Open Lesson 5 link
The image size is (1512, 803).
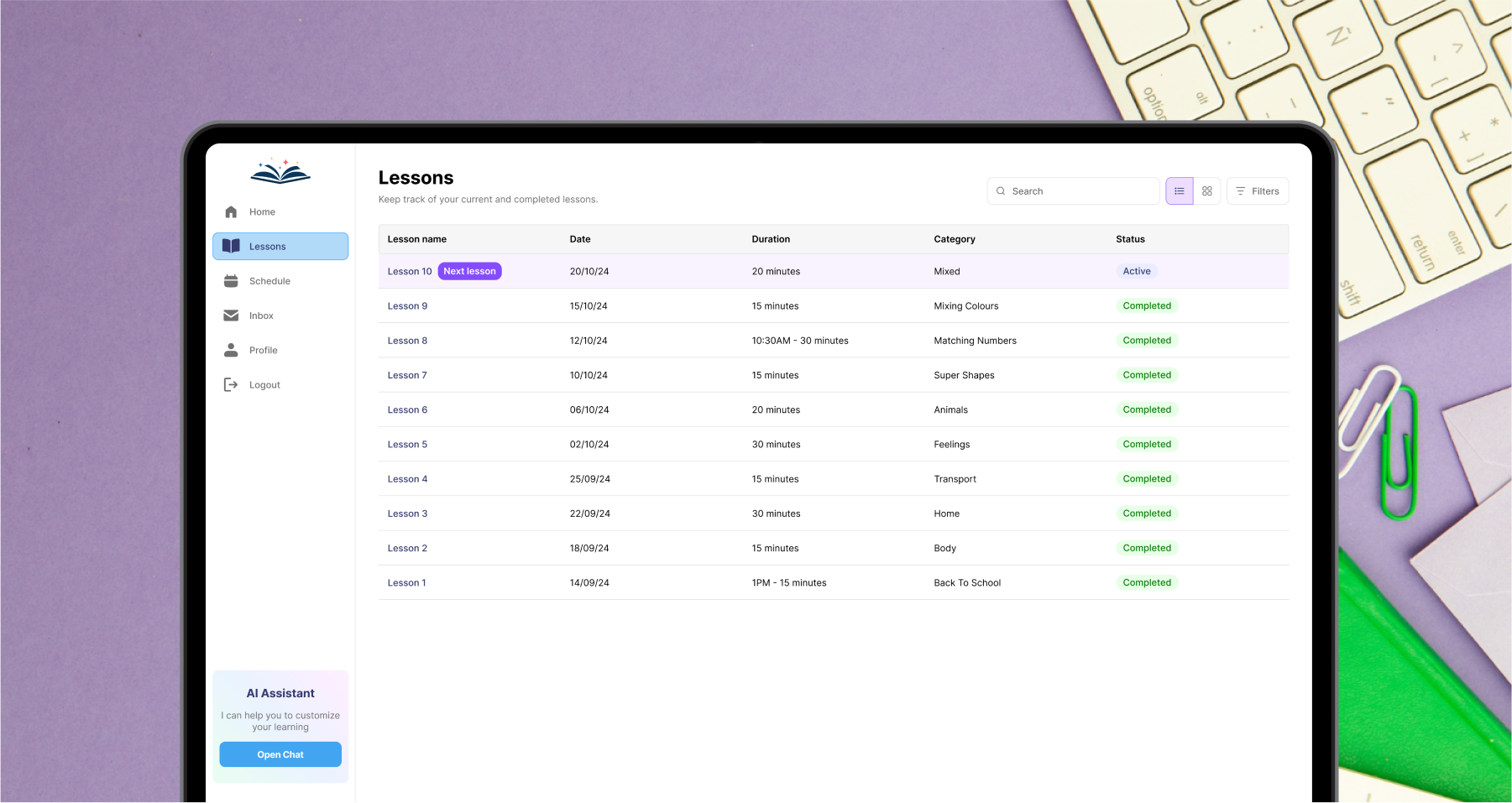pyautogui.click(x=407, y=445)
